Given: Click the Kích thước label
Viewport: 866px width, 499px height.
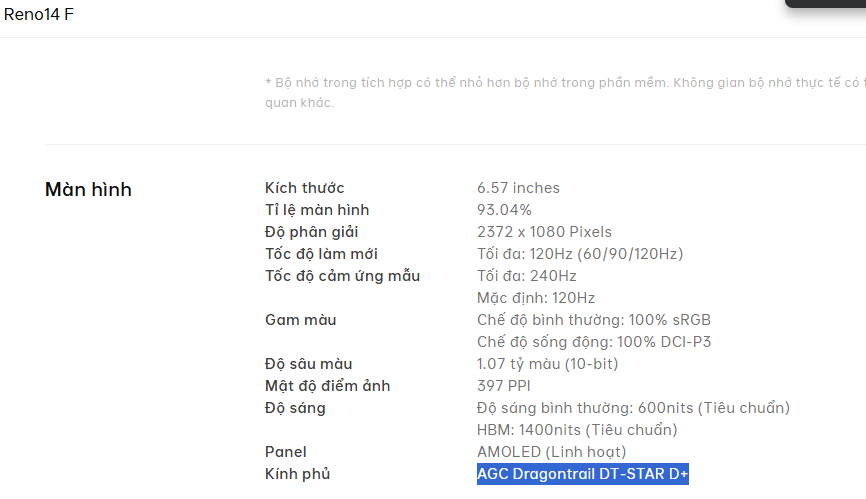Looking at the screenshot, I should tap(304, 188).
